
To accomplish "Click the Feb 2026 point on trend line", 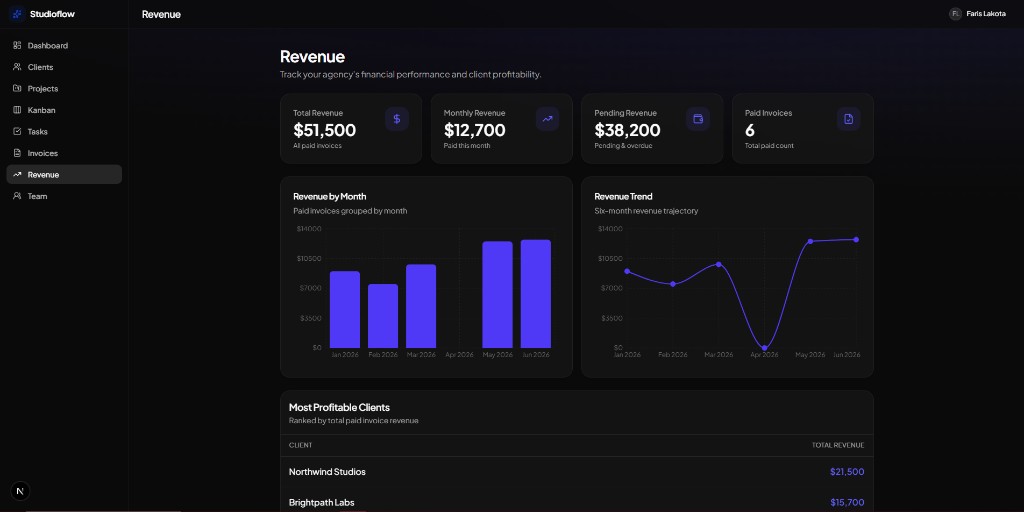I will pos(673,283).
